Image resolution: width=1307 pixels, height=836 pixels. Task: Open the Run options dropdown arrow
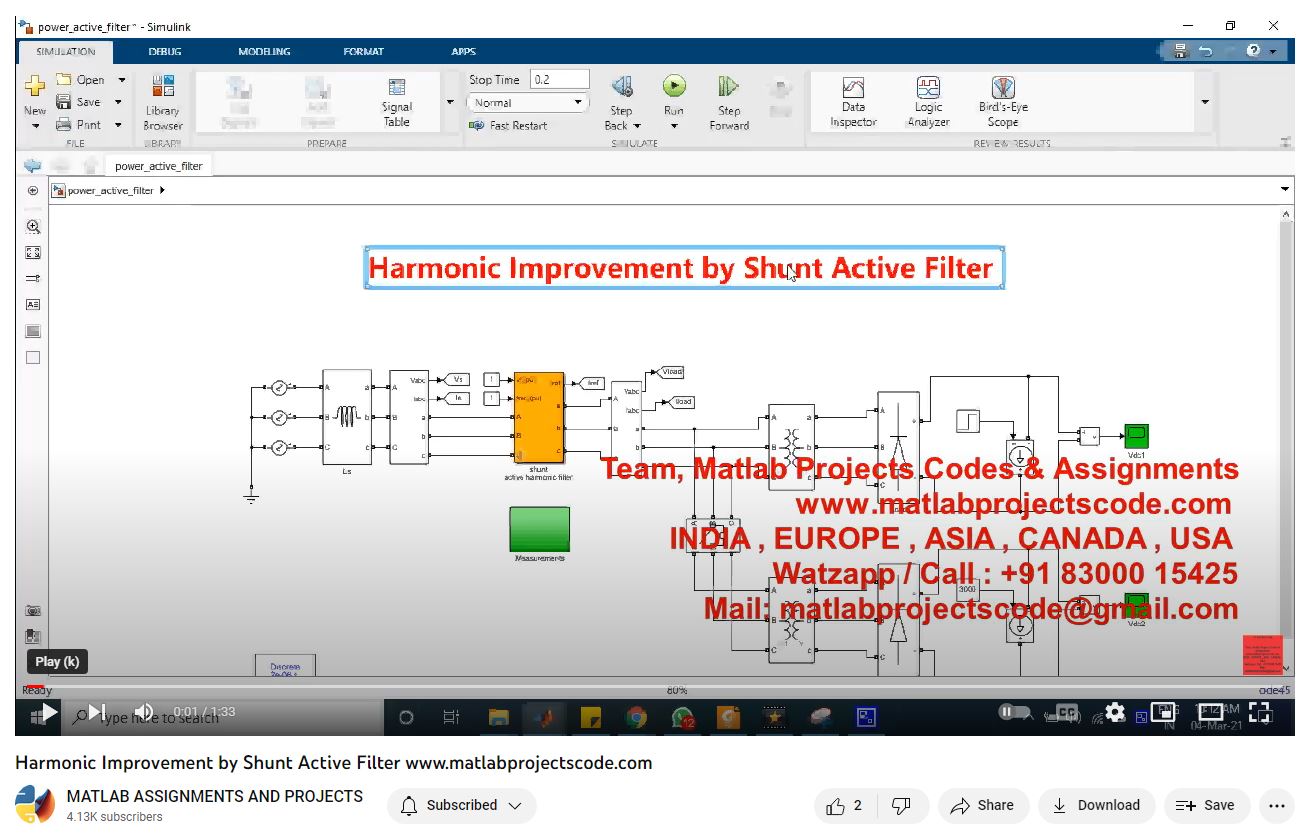click(x=674, y=126)
